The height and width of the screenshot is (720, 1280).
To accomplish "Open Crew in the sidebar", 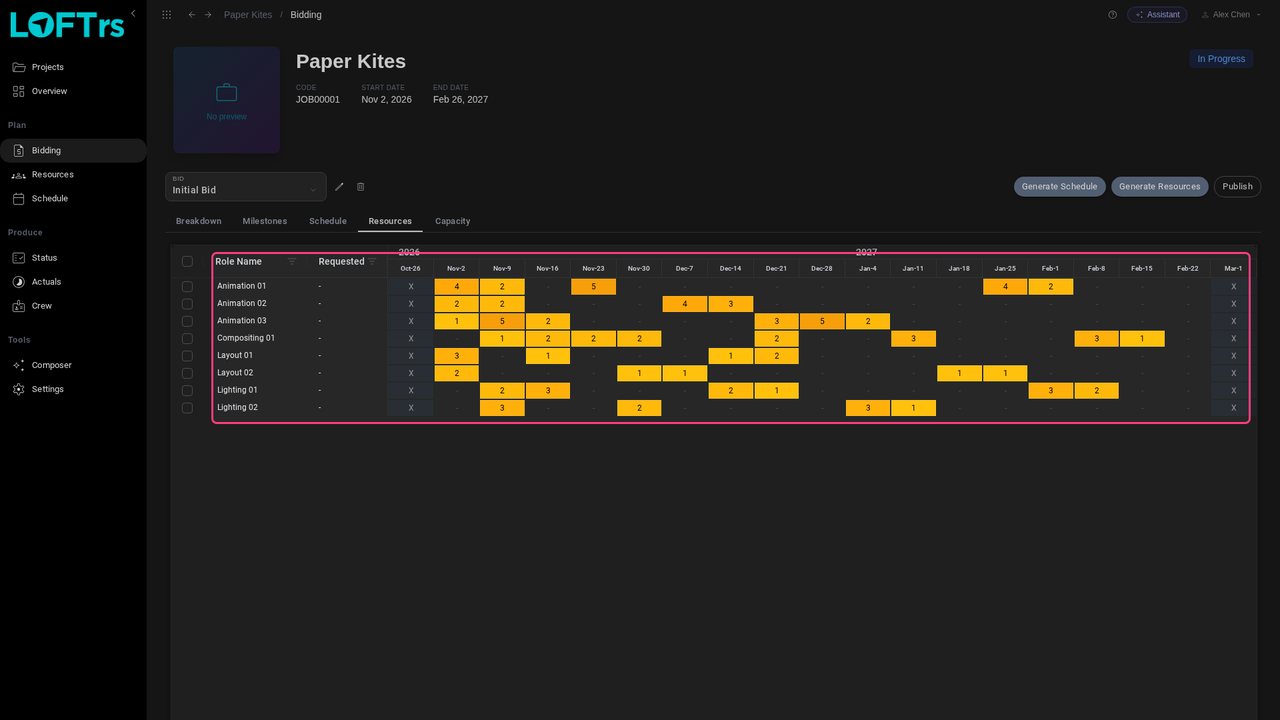I will [x=73, y=306].
